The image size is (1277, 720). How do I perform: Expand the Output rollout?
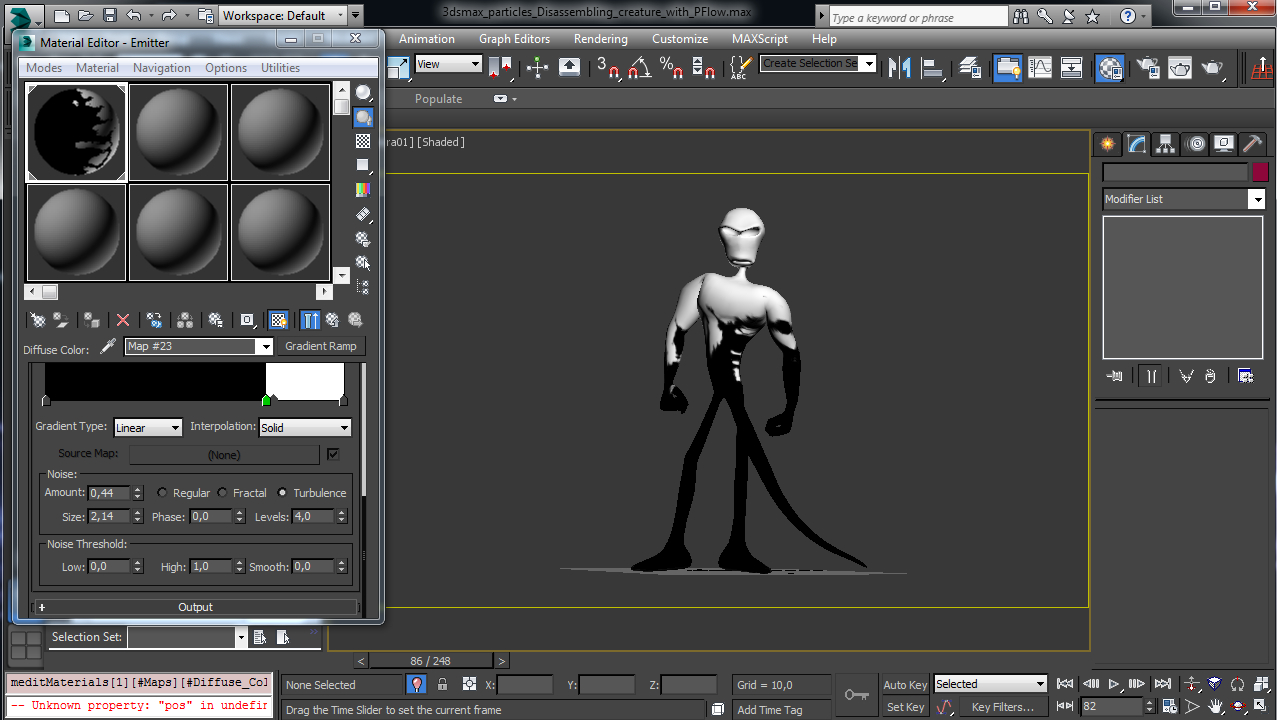tap(195, 607)
